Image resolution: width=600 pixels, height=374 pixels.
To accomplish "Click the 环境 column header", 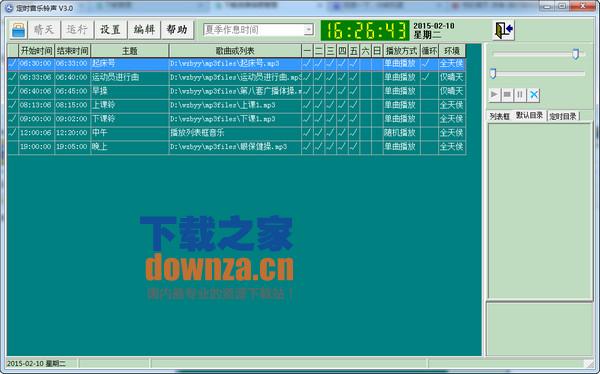I will [452, 51].
